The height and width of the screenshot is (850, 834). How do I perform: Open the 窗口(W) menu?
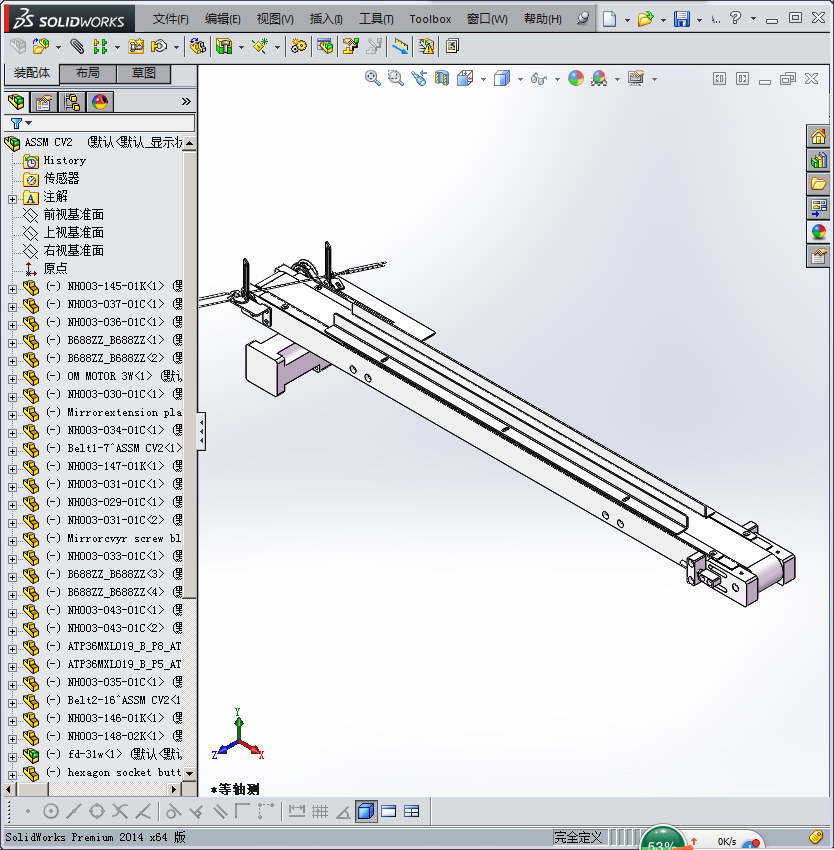pyautogui.click(x=487, y=19)
